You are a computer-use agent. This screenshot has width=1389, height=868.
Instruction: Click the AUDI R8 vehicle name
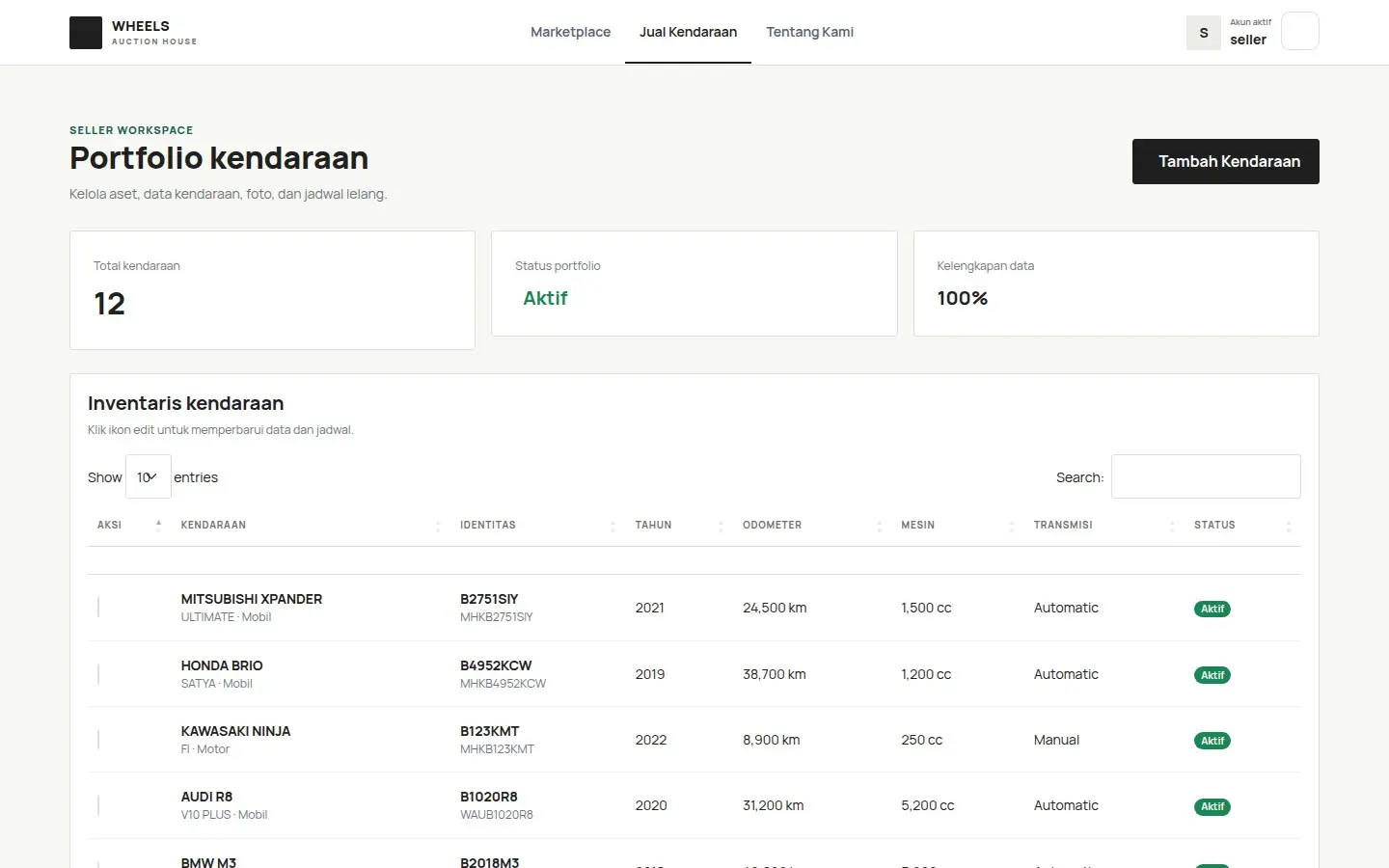click(207, 797)
